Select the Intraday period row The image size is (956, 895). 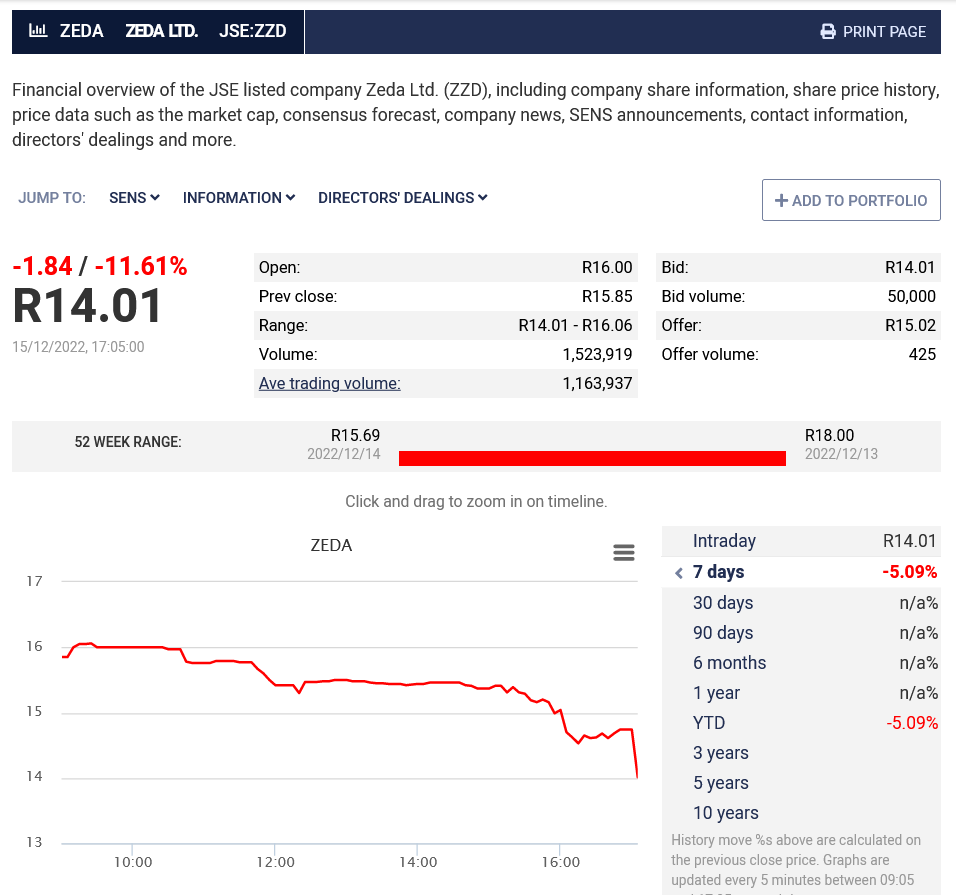tap(801, 541)
